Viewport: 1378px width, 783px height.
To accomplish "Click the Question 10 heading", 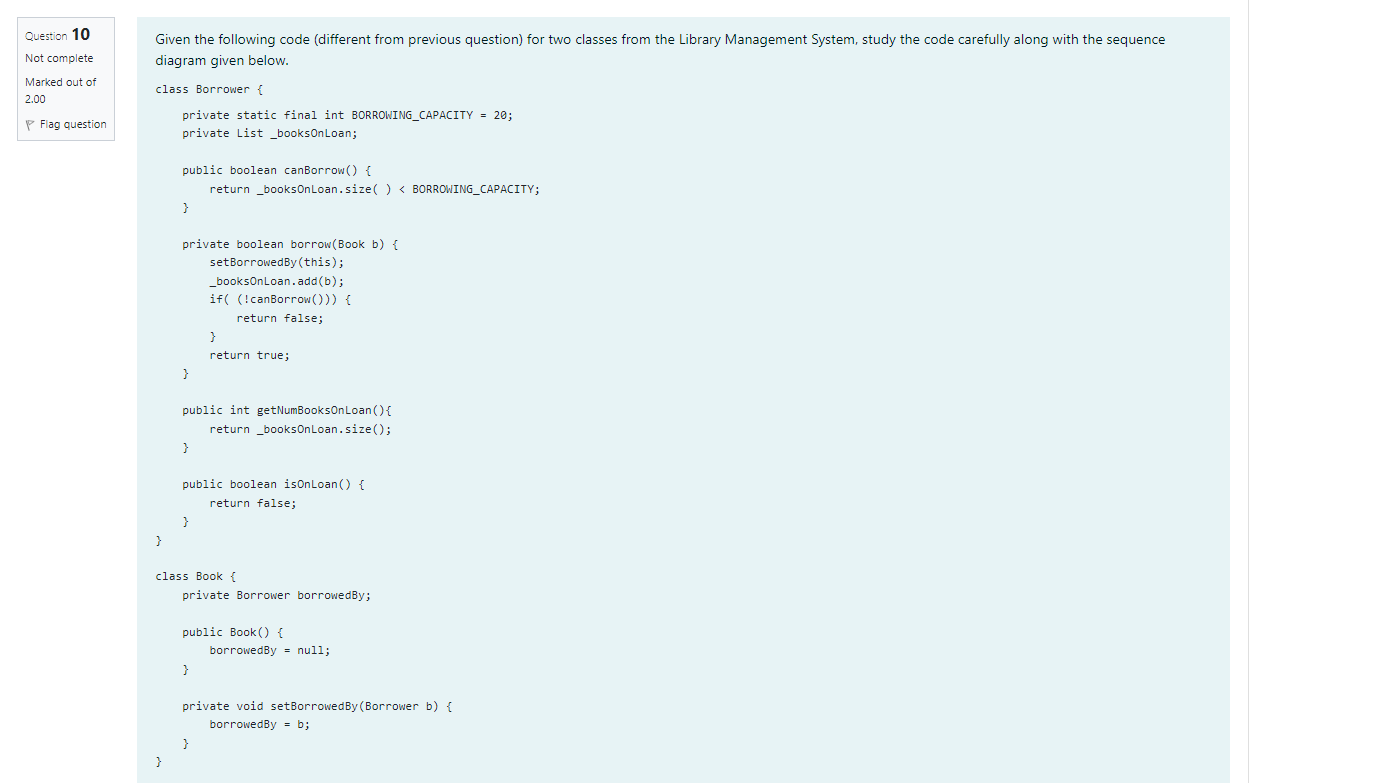I will 56,34.
